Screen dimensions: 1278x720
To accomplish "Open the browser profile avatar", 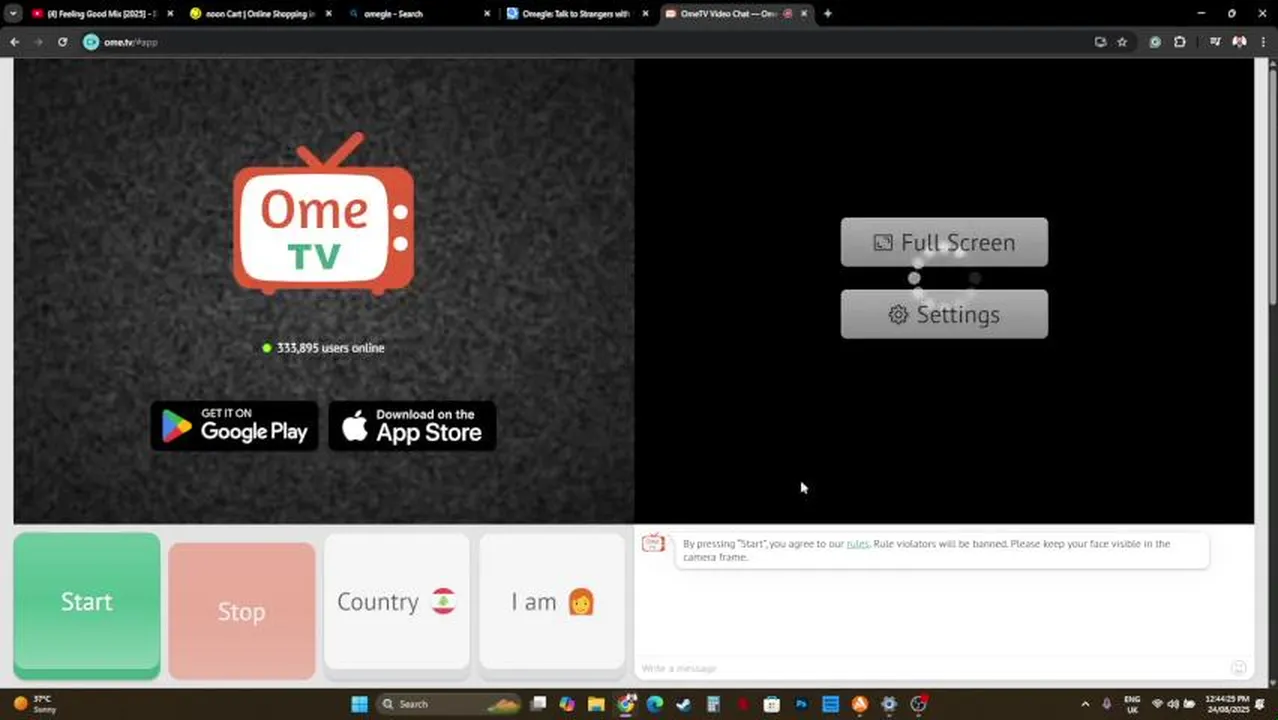I will tap(1239, 42).
